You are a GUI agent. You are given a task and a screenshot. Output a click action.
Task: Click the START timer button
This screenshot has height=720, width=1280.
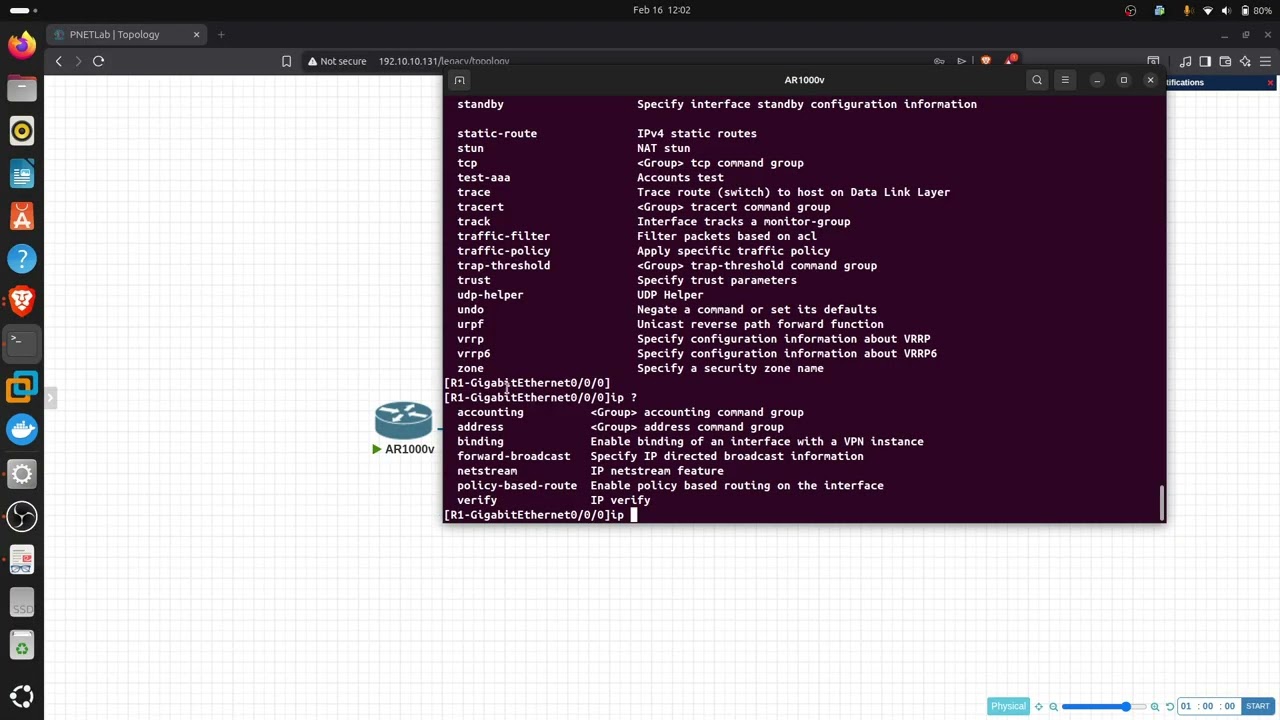point(1258,706)
